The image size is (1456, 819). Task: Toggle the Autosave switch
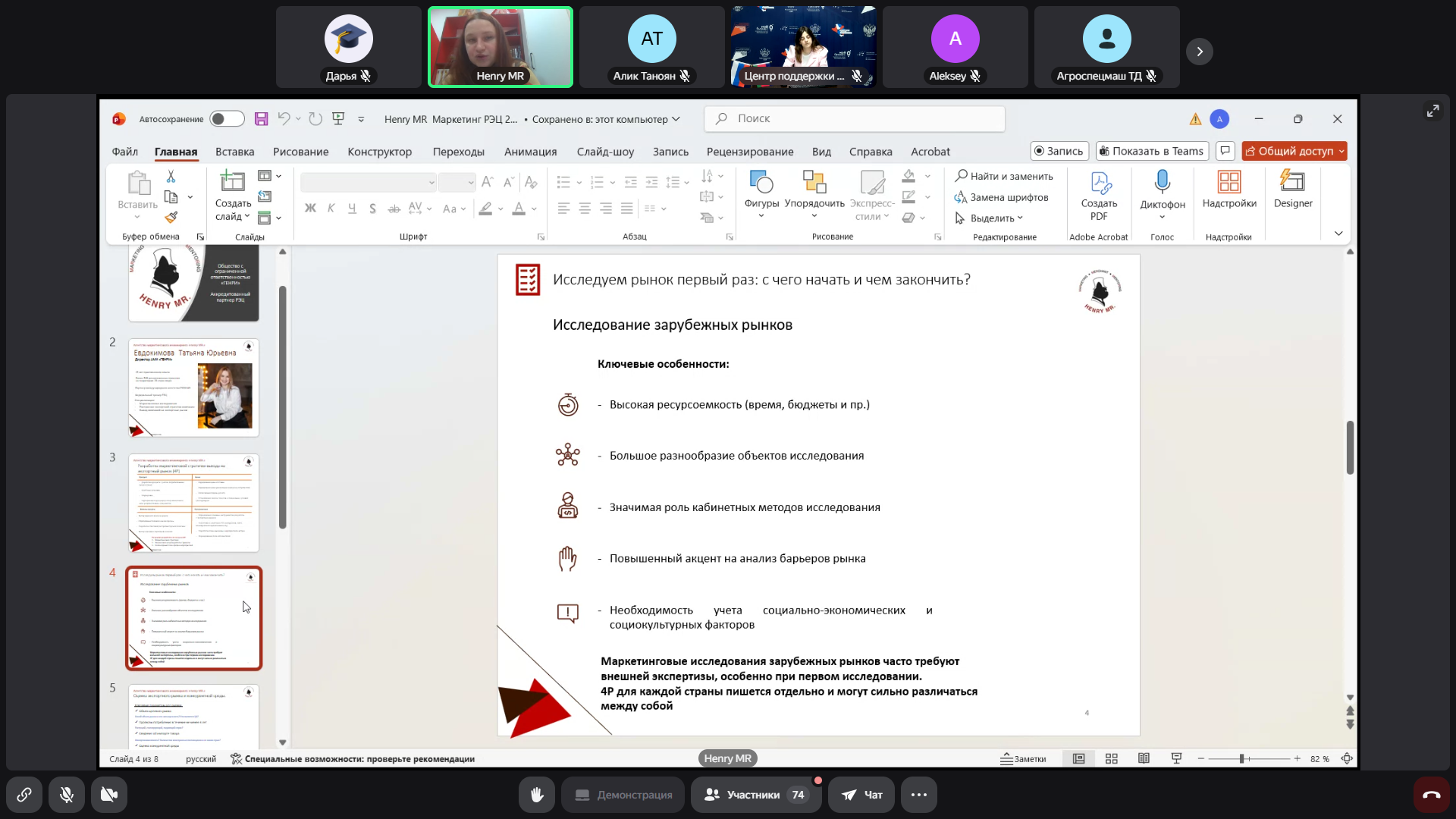[x=227, y=119]
